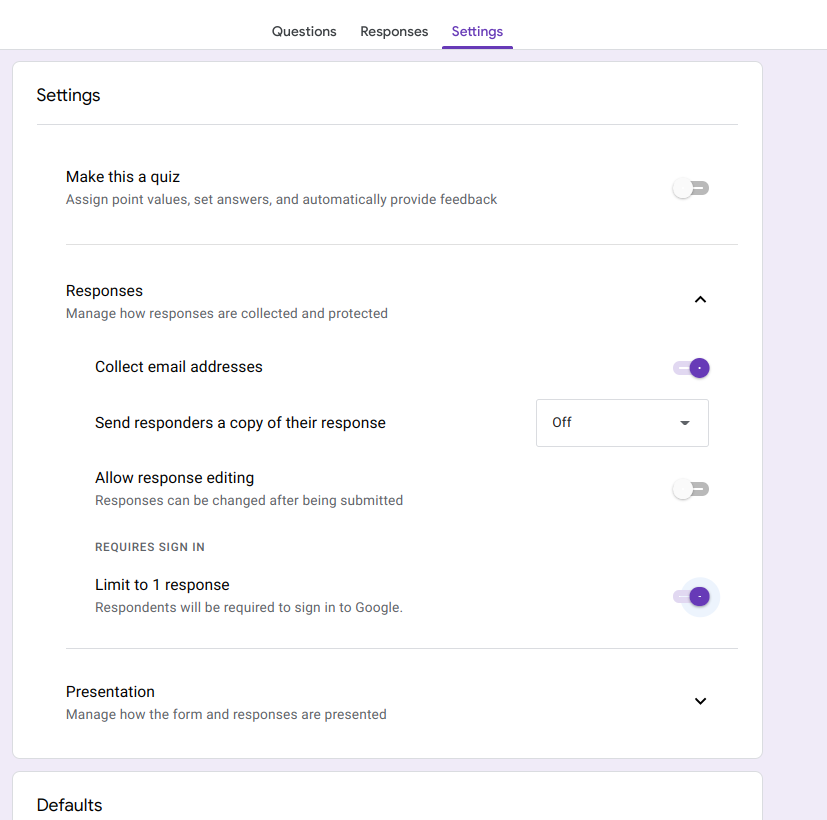Open the Send responders copy dropdown showing Off

click(x=622, y=423)
